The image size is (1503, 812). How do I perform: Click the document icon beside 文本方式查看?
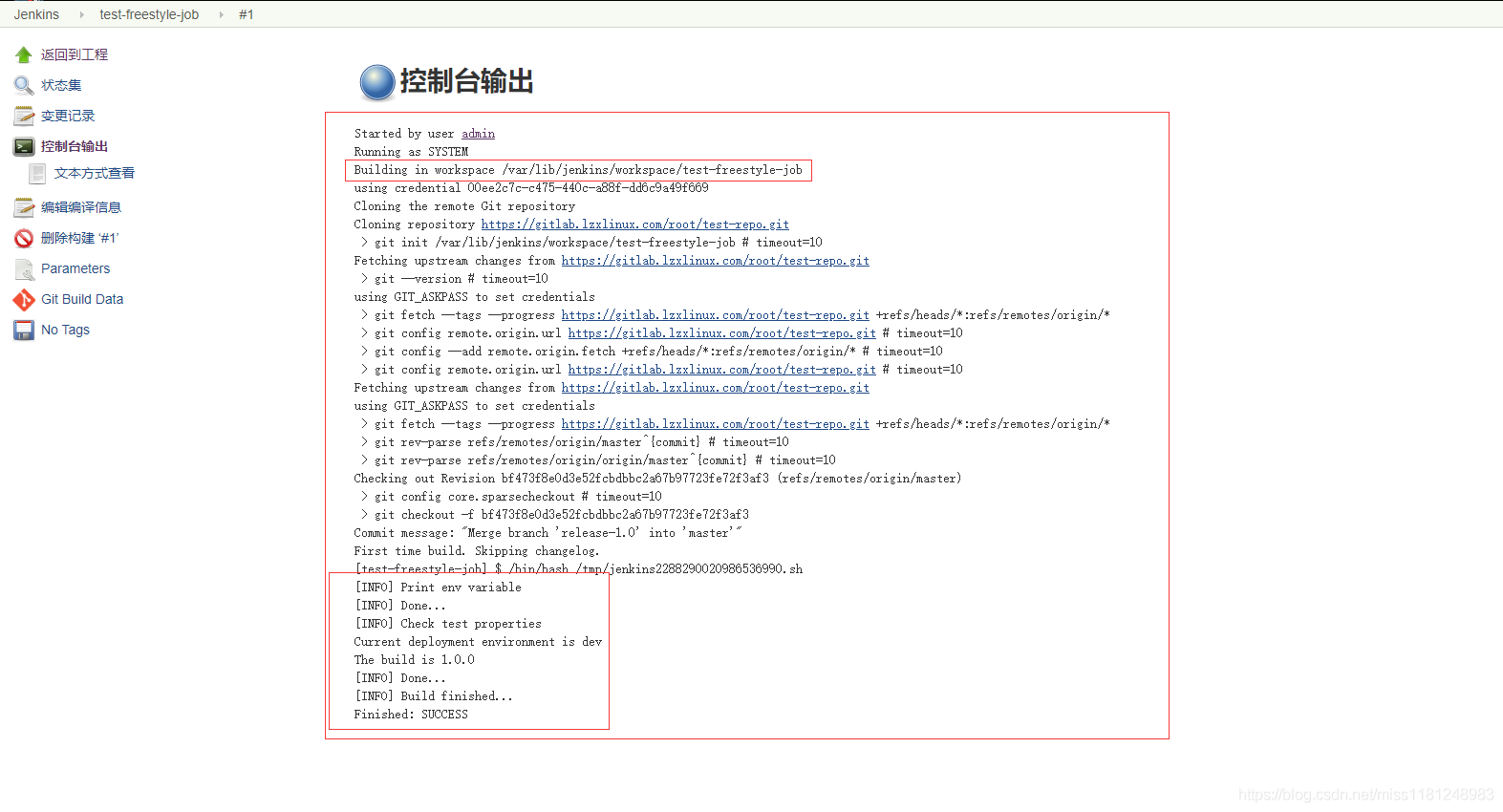pyautogui.click(x=37, y=173)
